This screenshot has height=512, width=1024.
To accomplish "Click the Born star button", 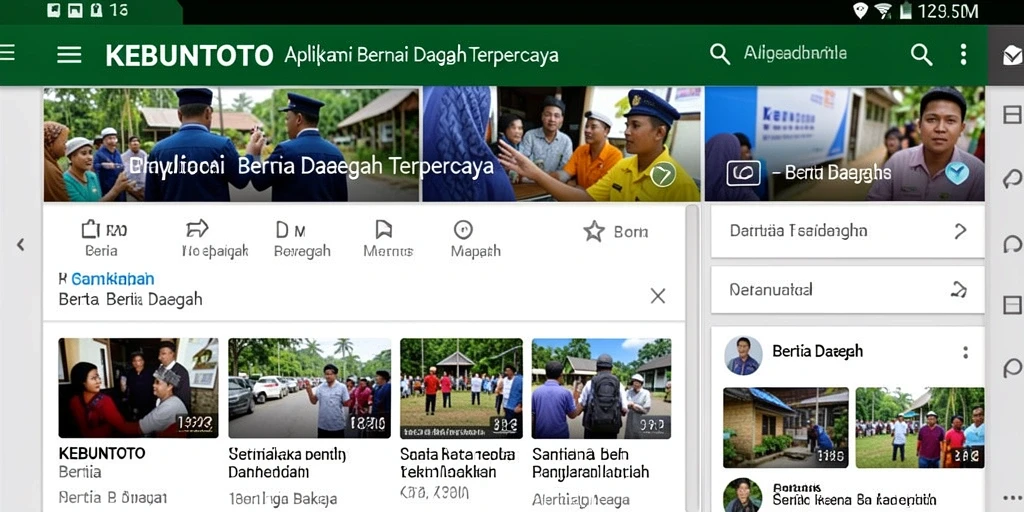I will (616, 231).
